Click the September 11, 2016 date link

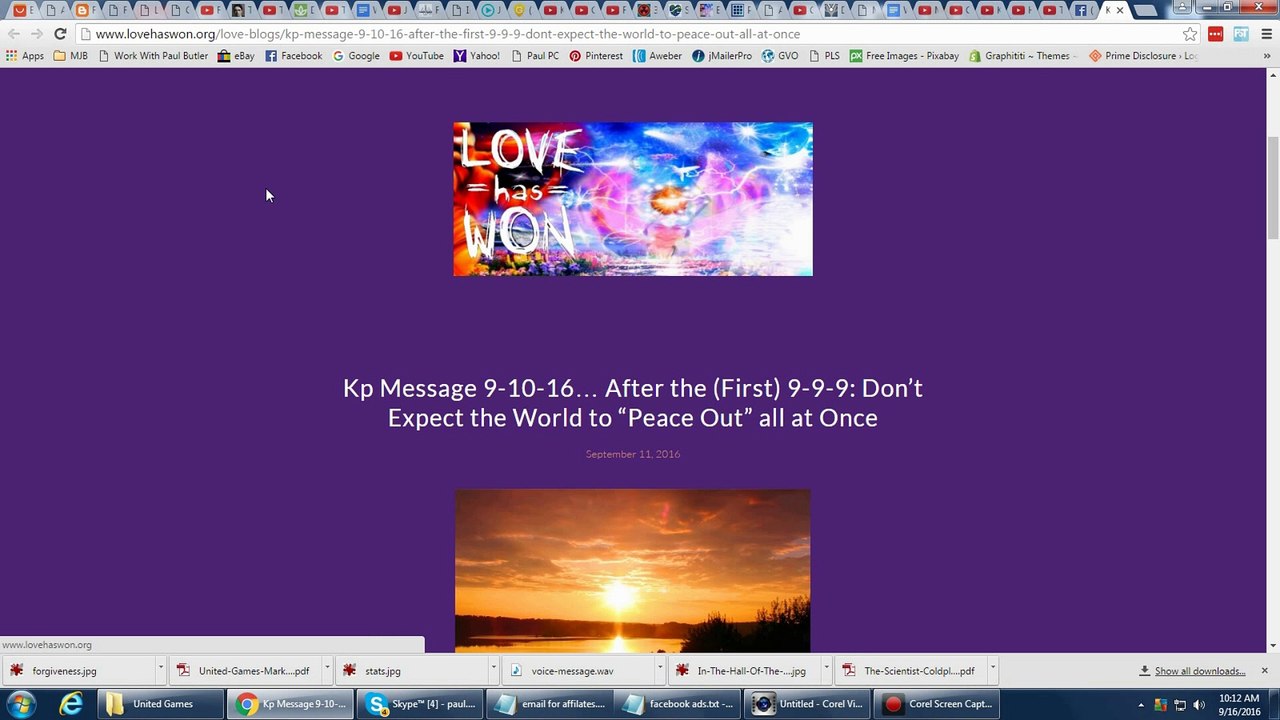click(633, 454)
